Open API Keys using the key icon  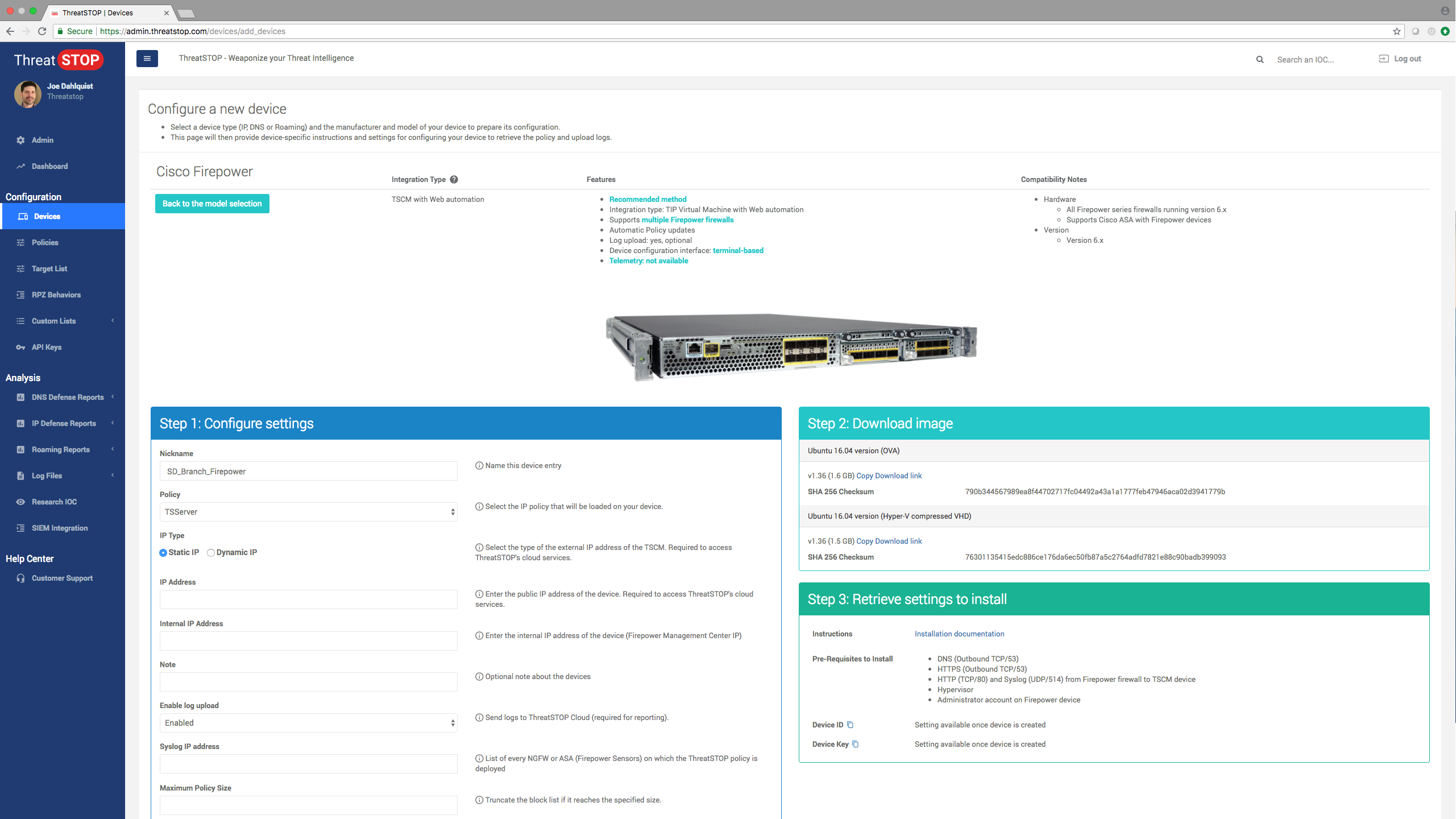point(20,347)
